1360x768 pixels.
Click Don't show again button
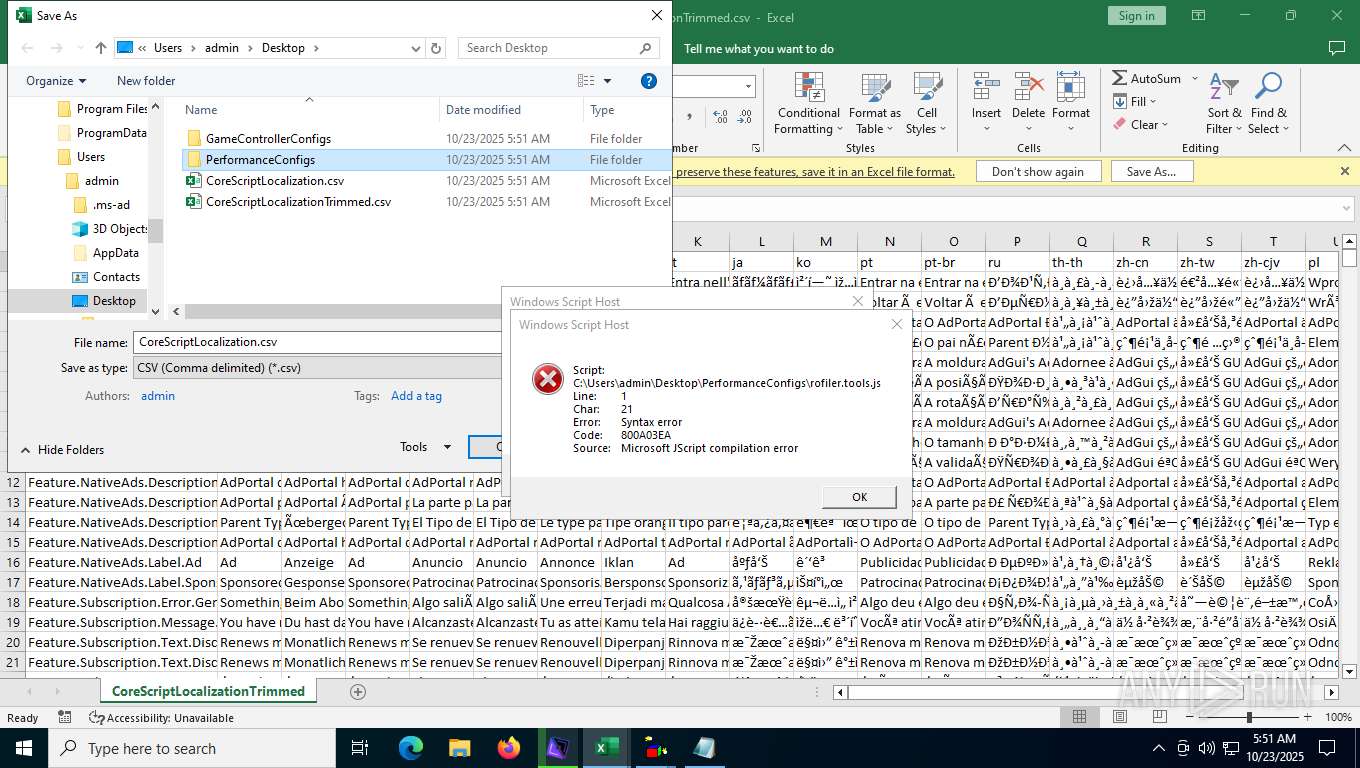tap(1038, 172)
